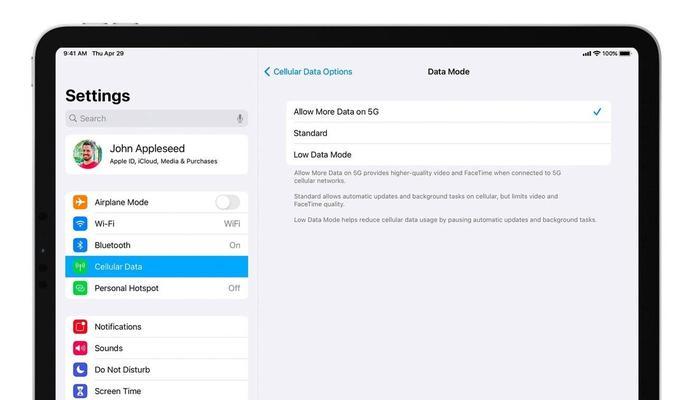Screen dimensions: 693x400
Task: Tap the Low Data Mode description text
Action: point(445,220)
